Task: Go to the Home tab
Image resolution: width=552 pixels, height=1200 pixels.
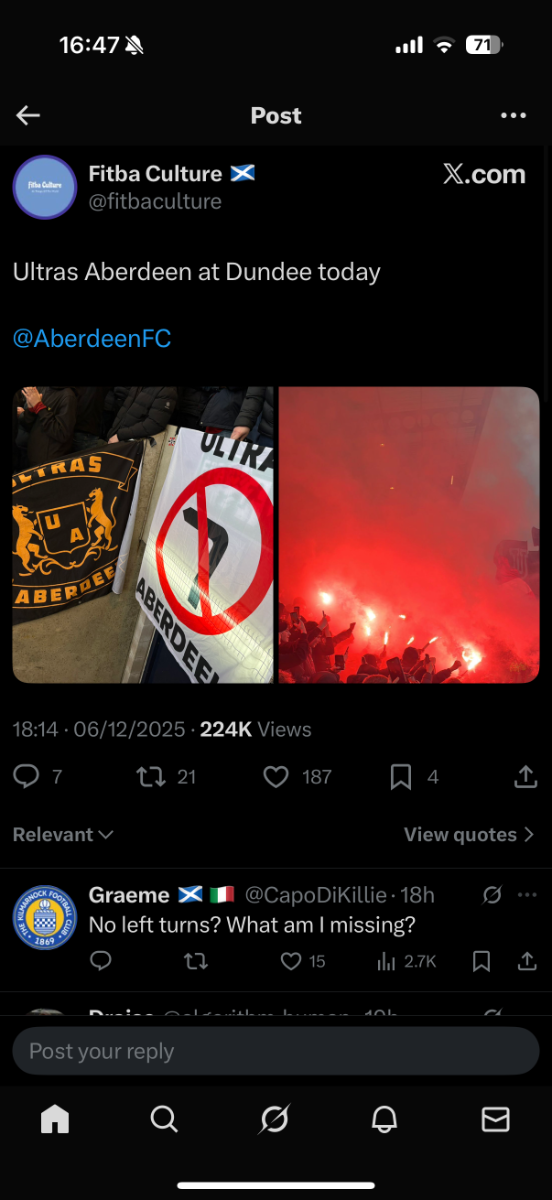Action: point(55,1120)
